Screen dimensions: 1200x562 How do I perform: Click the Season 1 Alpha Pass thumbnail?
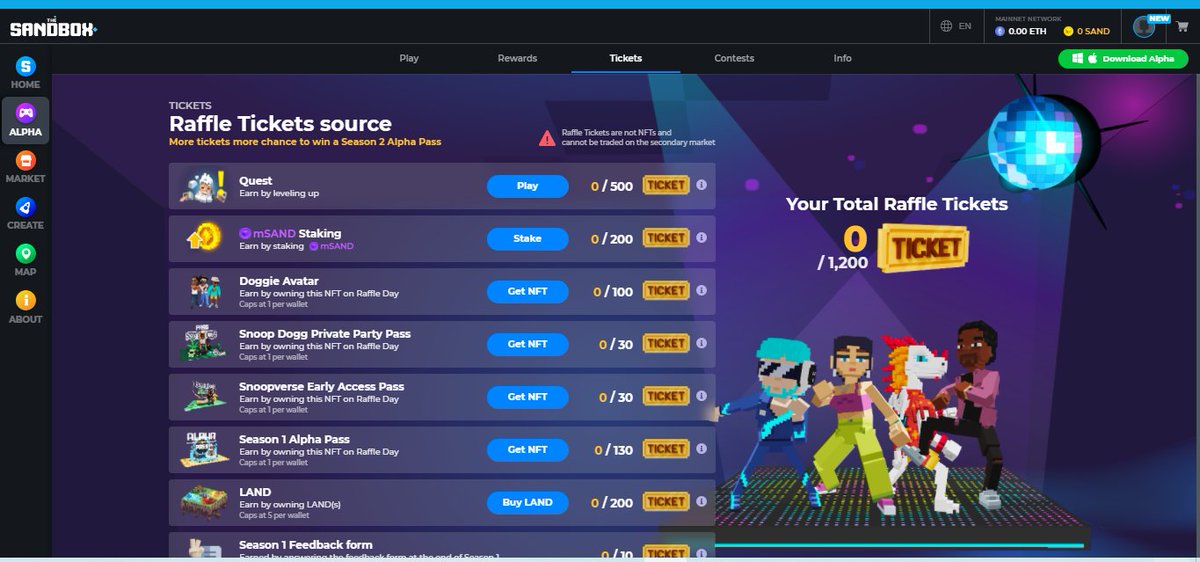205,450
